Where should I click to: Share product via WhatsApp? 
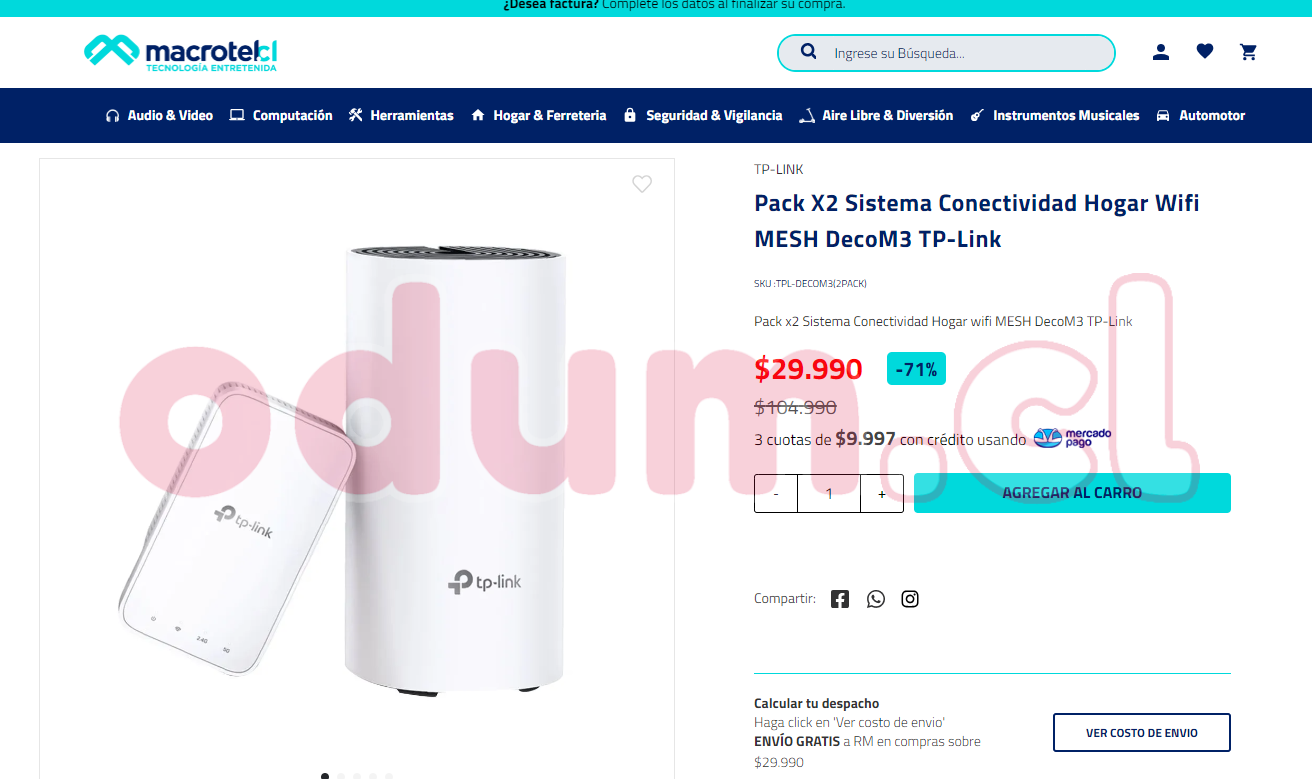click(876, 599)
